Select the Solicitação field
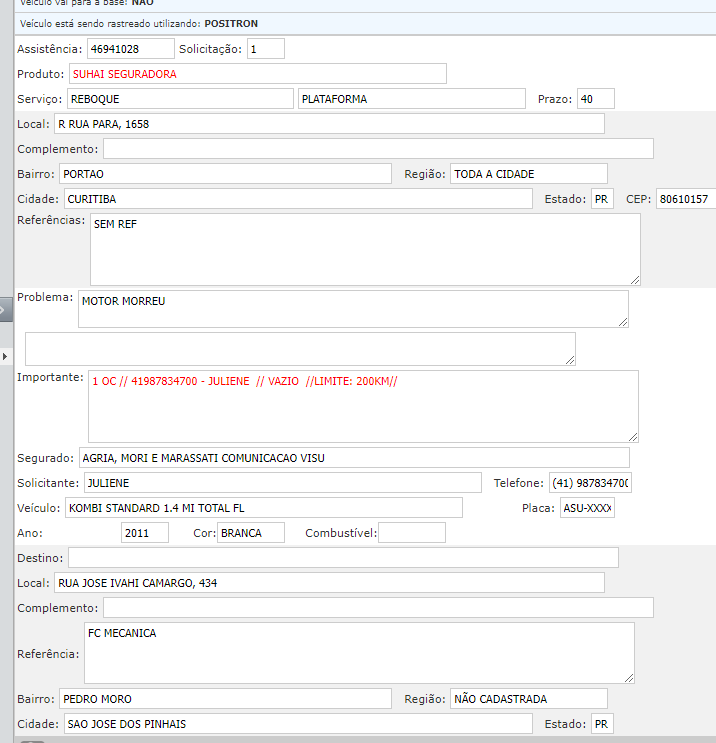The image size is (716, 743). (x=265, y=49)
